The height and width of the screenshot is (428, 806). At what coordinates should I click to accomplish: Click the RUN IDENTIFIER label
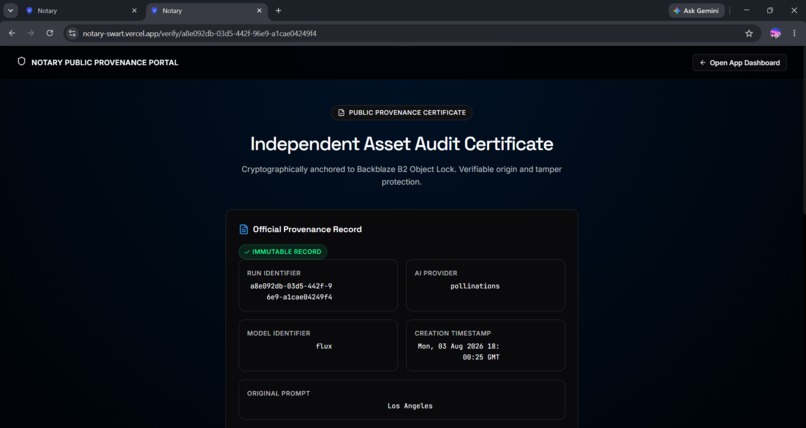point(273,273)
